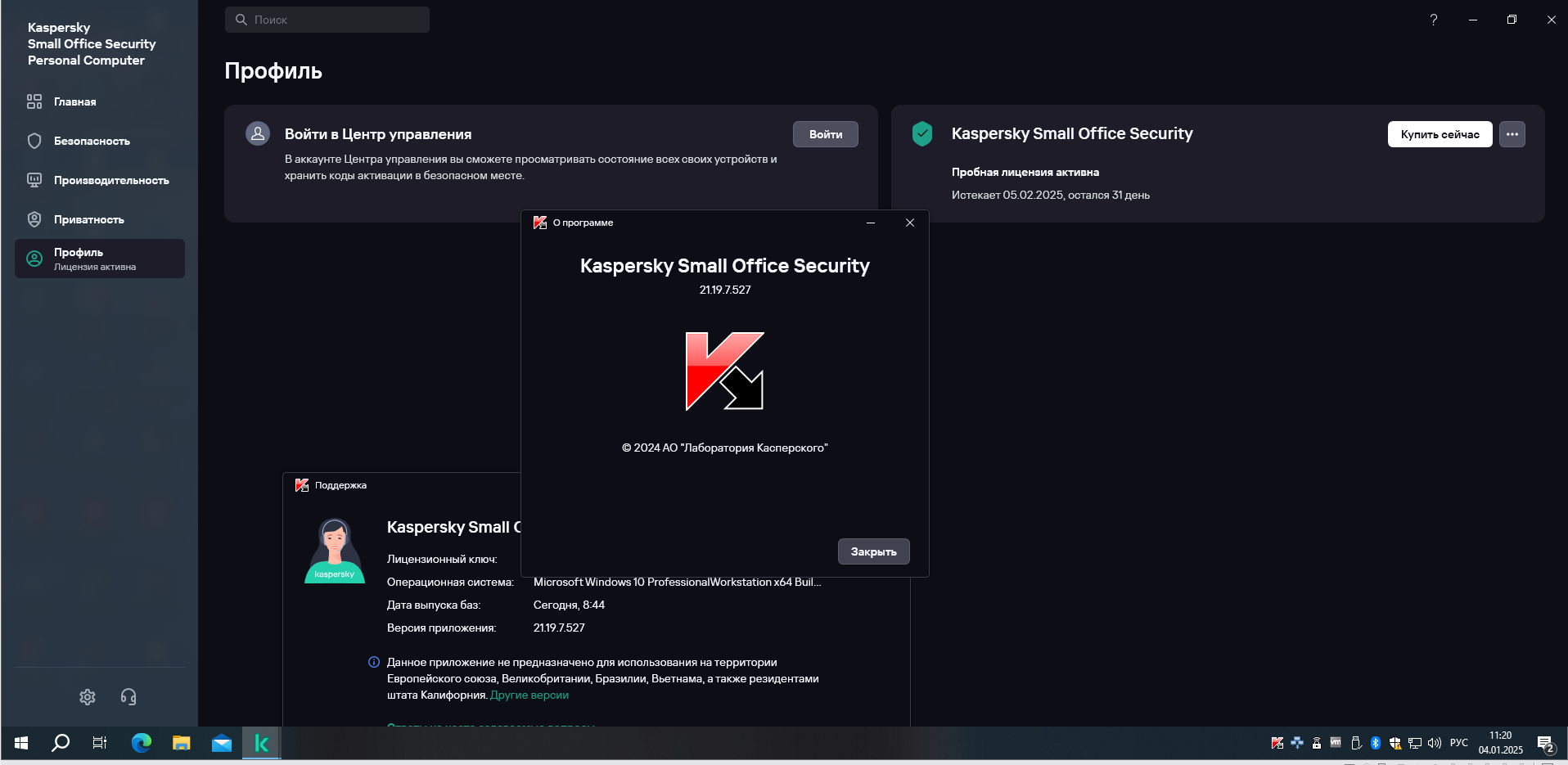1568x765 pixels.
Task: Click the support agent avatar in Поддержка window
Action: [335, 551]
